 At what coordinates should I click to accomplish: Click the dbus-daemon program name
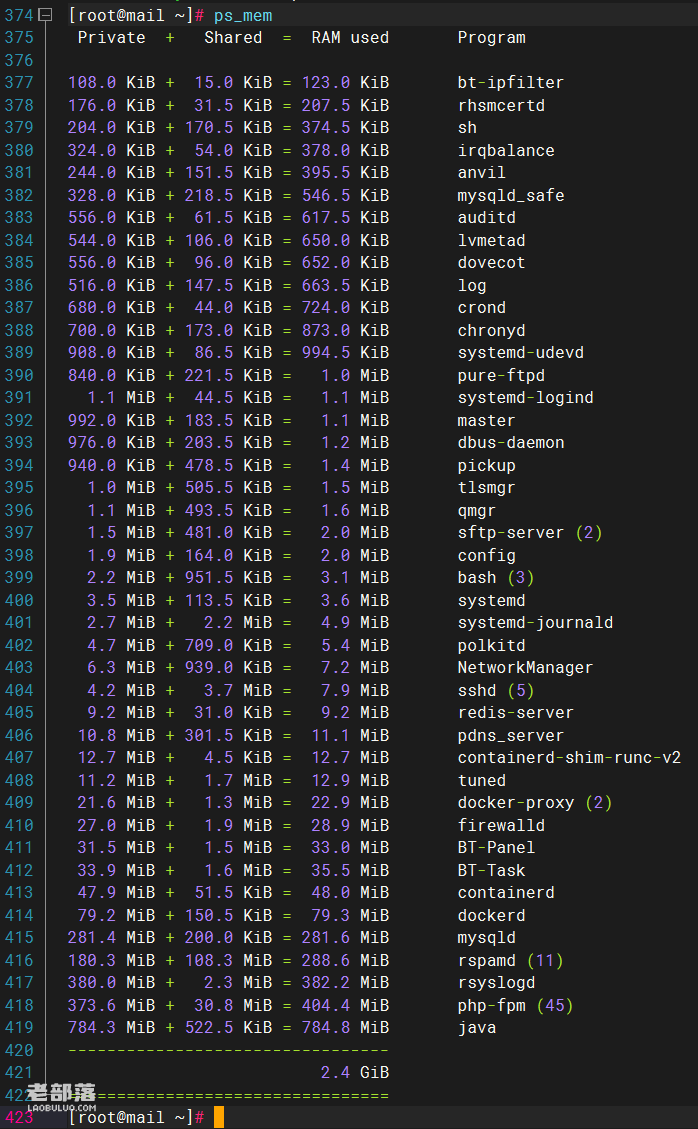point(511,442)
